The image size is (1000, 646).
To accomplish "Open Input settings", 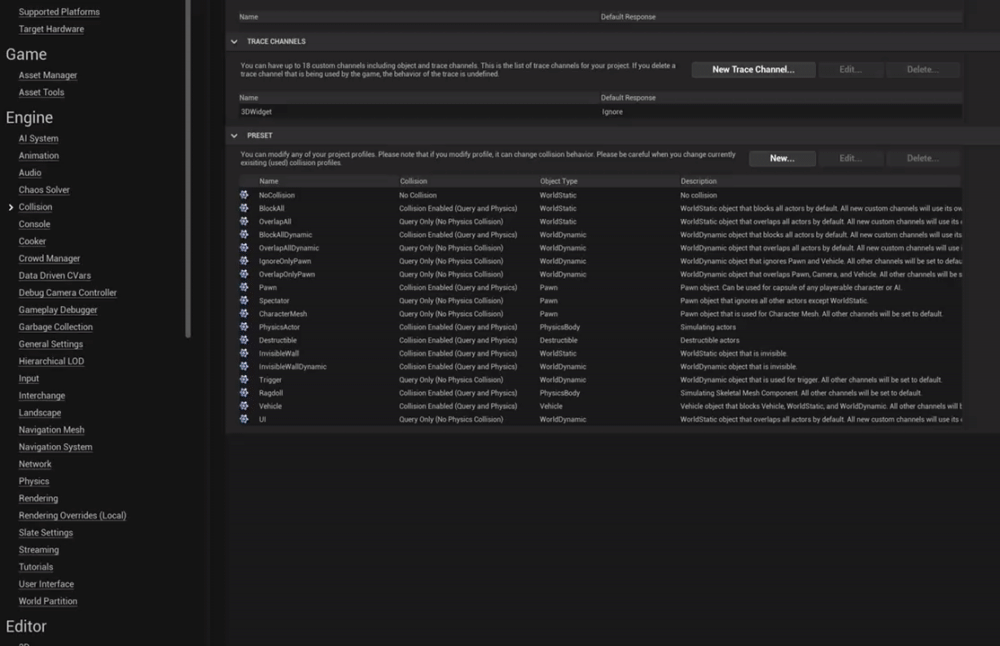I will [29, 379].
